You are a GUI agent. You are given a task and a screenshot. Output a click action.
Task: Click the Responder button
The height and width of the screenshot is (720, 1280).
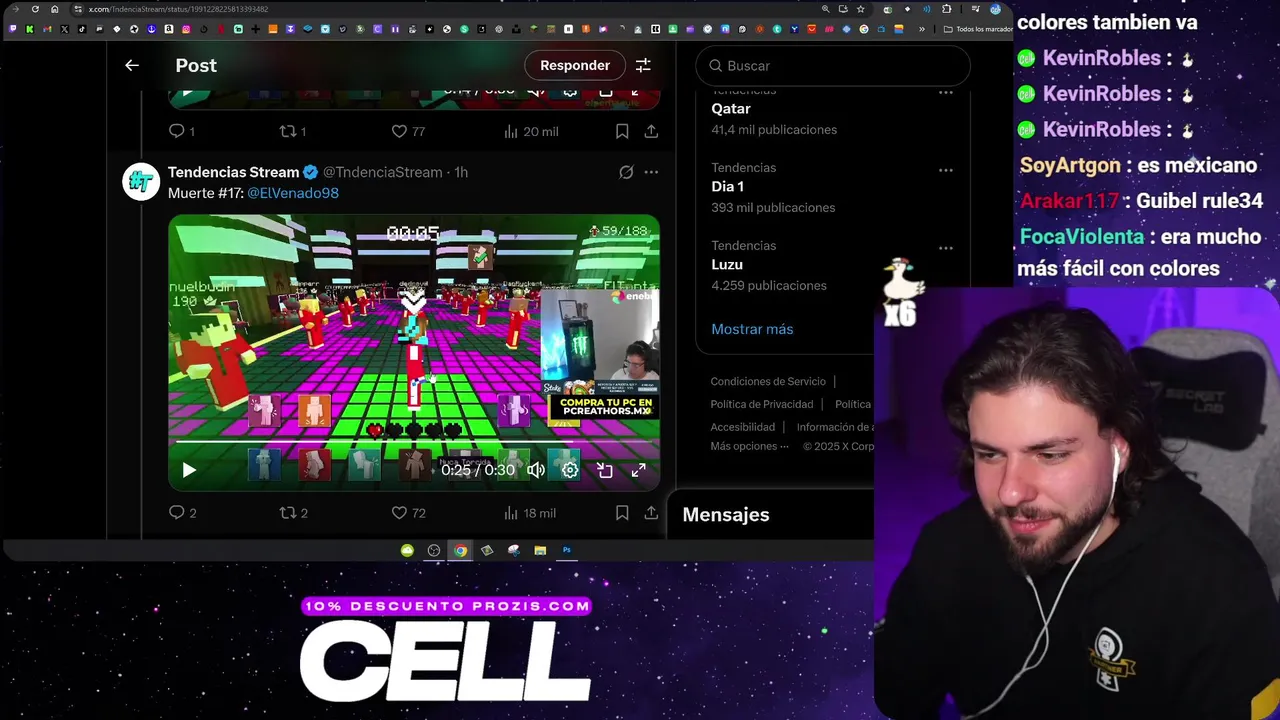575,65
